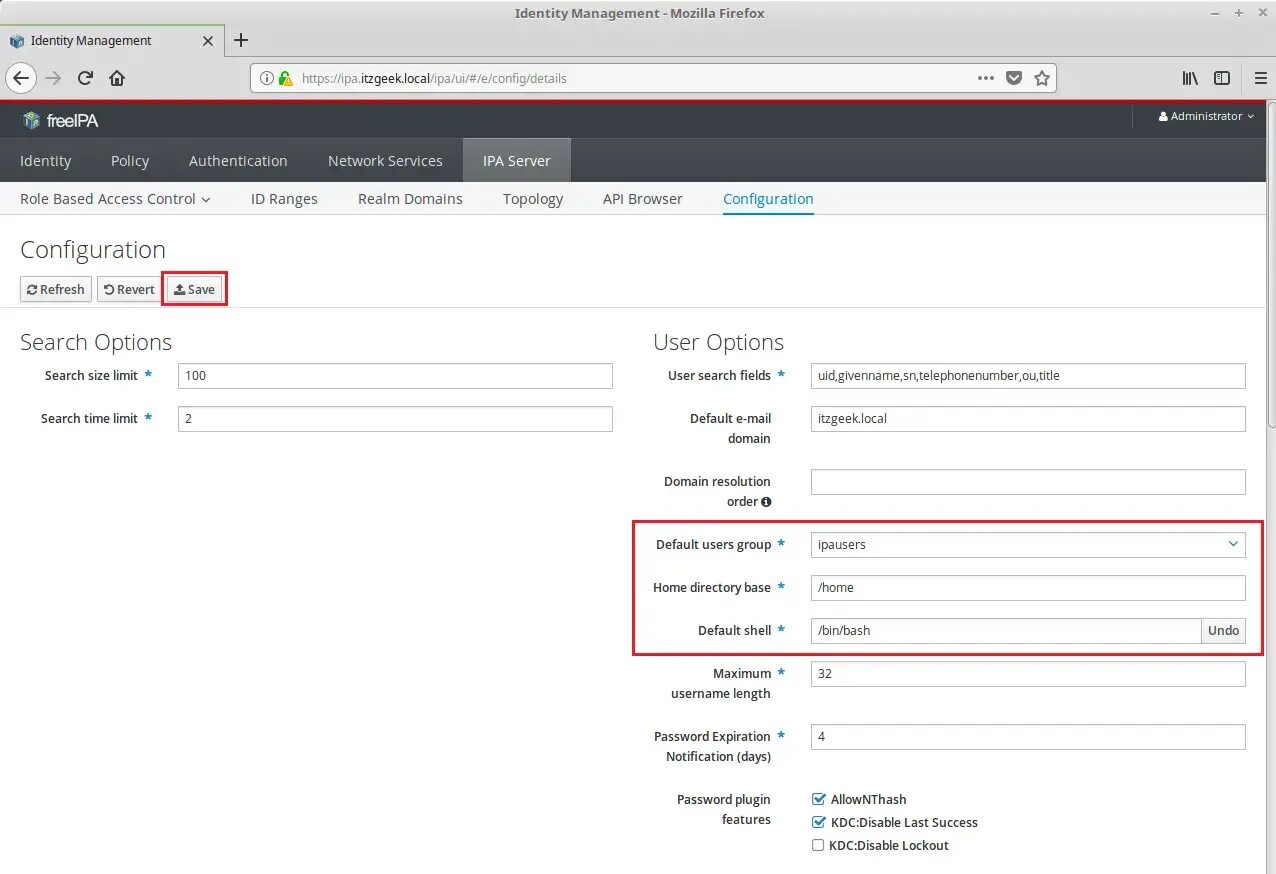Open the Firefox Library icon
Image resolution: width=1276 pixels, height=874 pixels.
[1190, 78]
